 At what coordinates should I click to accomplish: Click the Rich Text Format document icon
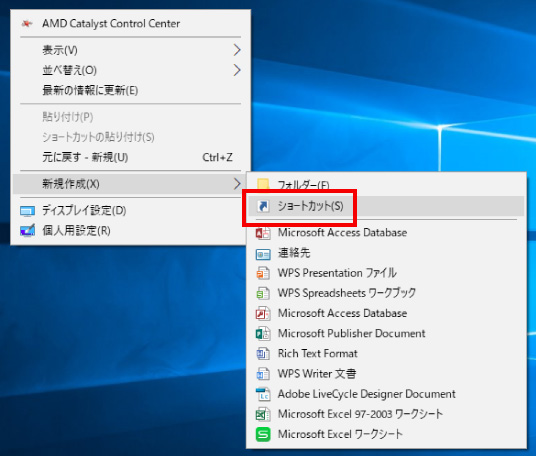[263, 353]
